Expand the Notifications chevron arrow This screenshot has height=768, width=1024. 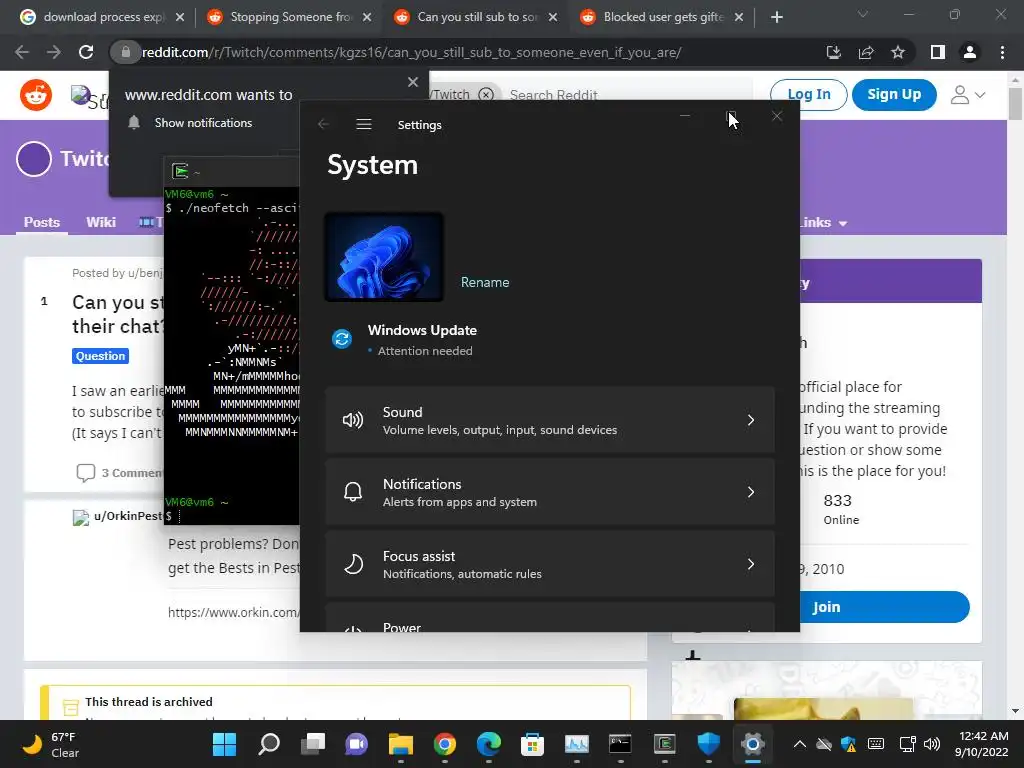pyautogui.click(x=750, y=492)
